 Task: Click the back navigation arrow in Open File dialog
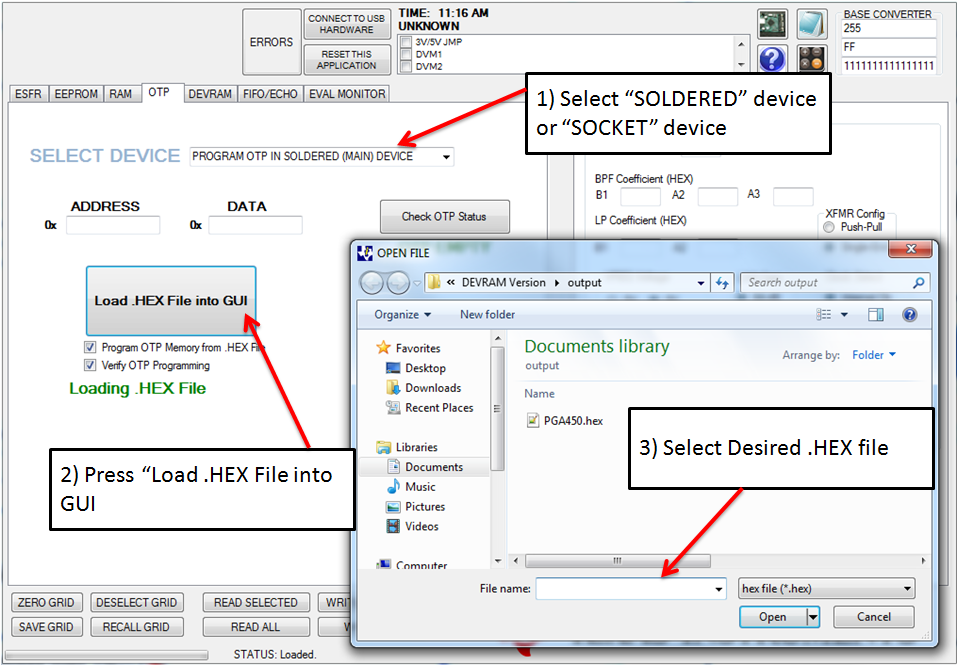(x=372, y=282)
